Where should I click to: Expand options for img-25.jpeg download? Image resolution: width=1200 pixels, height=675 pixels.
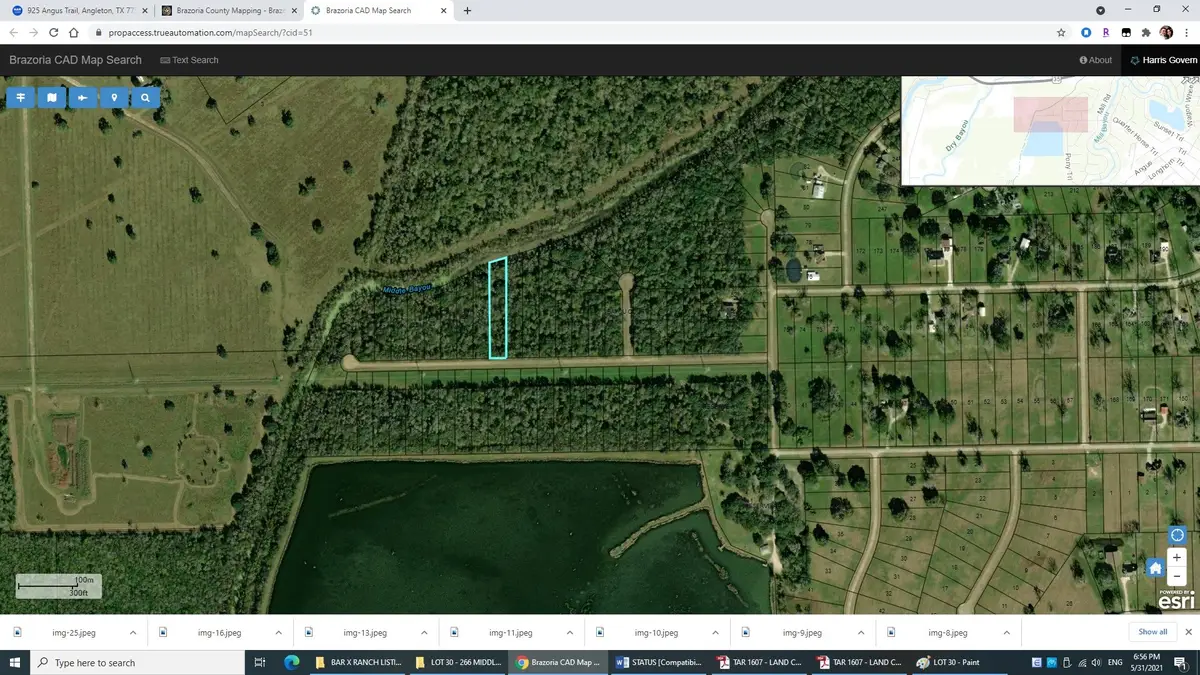[x=133, y=633]
